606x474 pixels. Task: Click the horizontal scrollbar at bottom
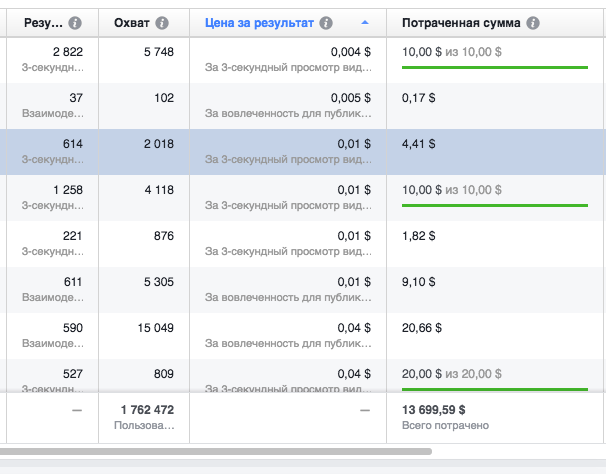pos(216,452)
